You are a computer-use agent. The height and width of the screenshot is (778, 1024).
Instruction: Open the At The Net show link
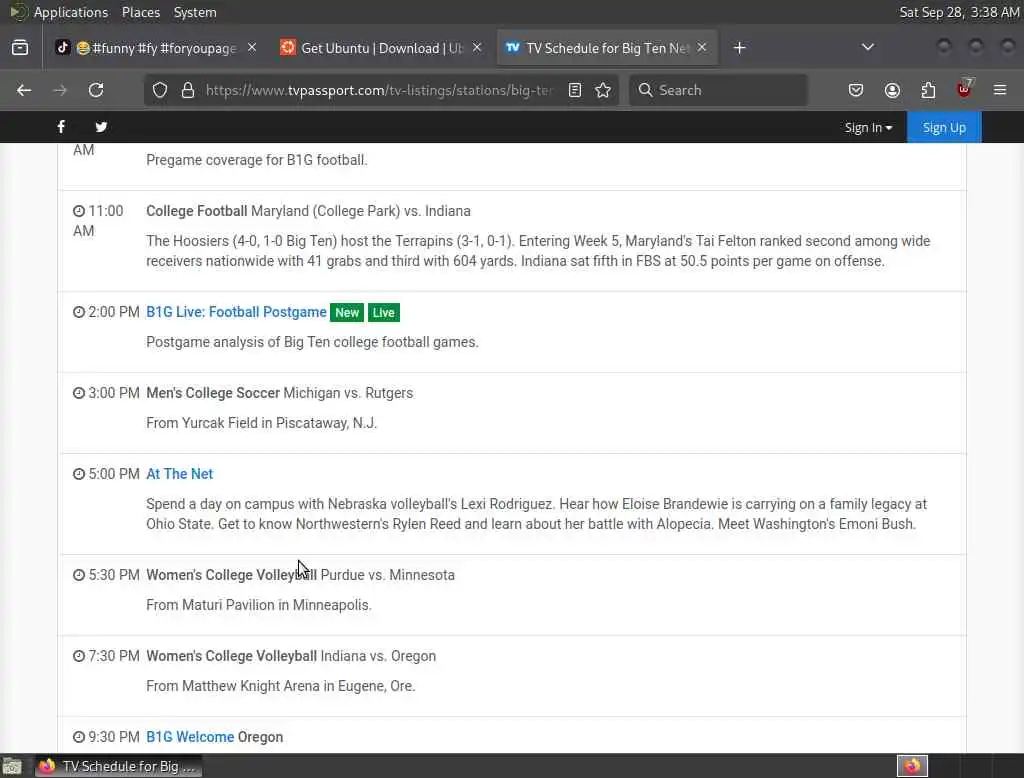[180, 474]
